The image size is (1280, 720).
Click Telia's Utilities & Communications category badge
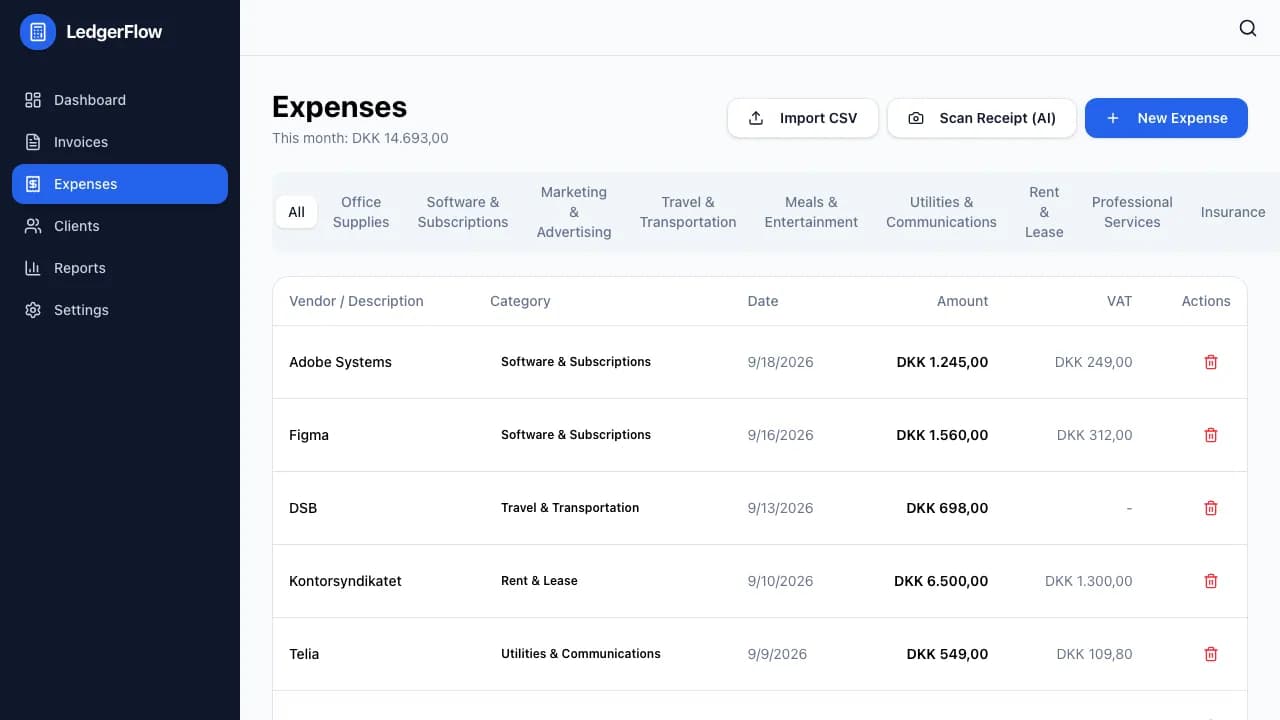click(581, 654)
